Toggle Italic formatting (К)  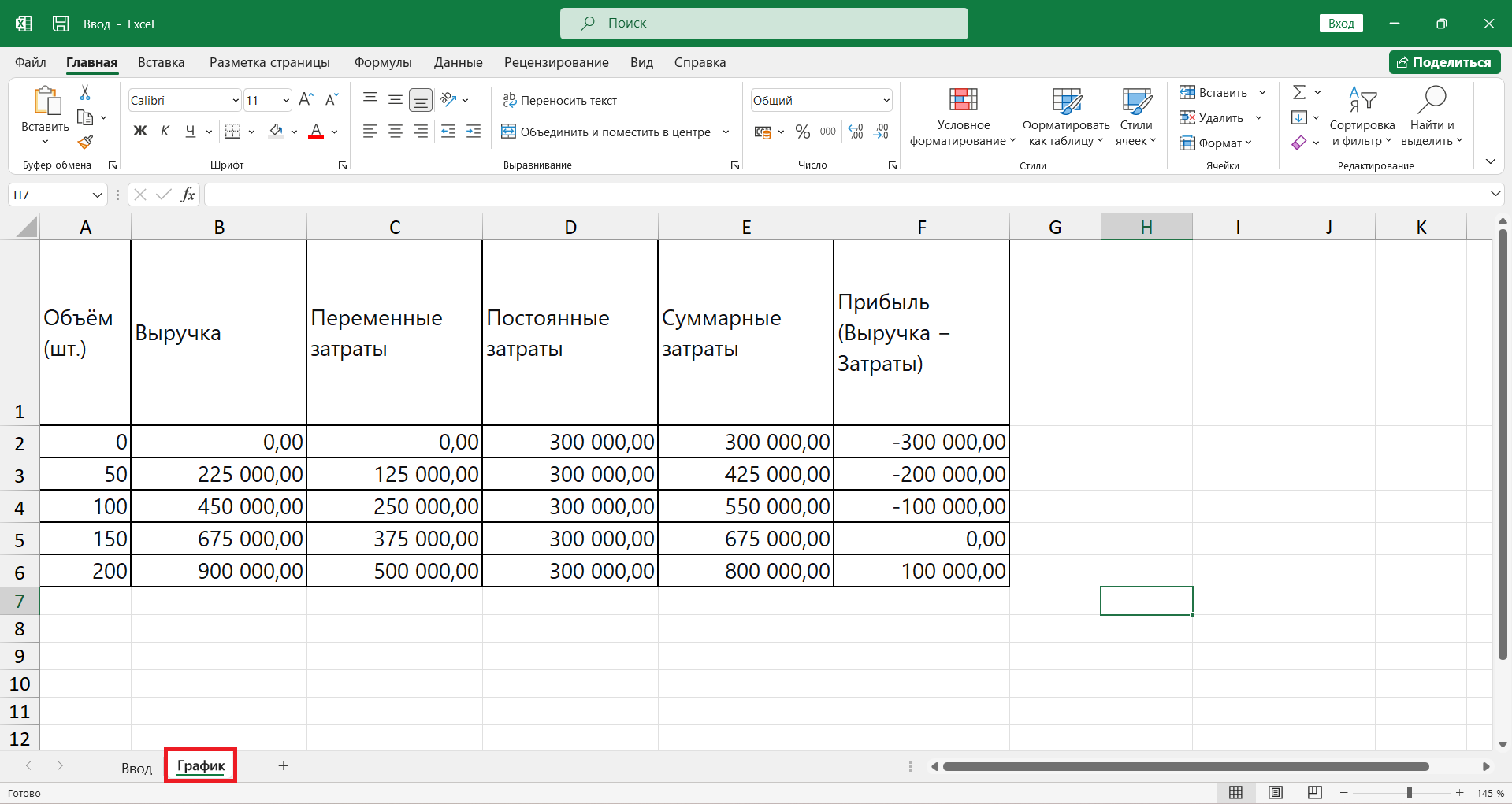(165, 131)
